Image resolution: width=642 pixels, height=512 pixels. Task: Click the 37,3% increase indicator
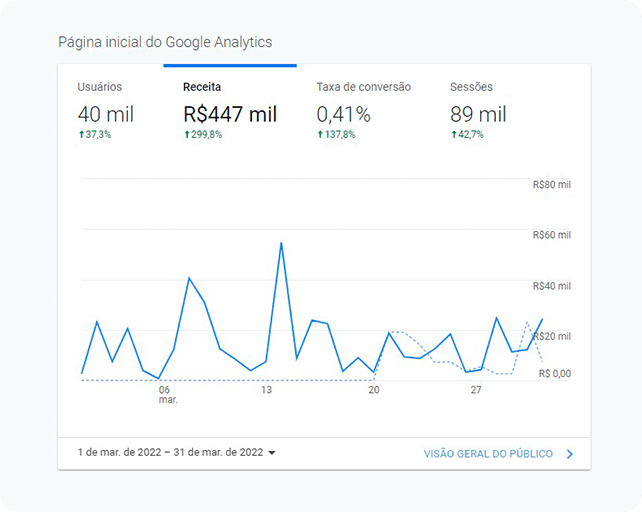tap(95, 134)
